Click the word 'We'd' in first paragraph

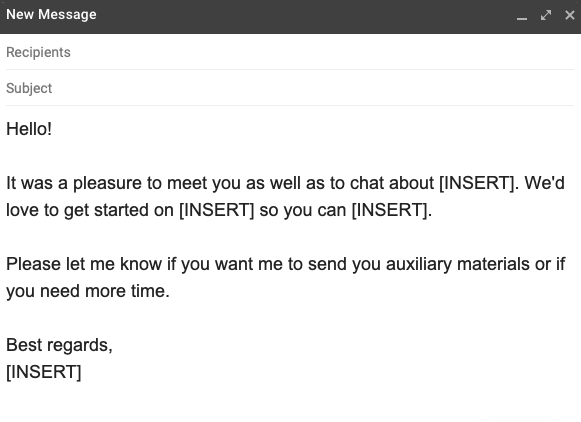(x=544, y=183)
